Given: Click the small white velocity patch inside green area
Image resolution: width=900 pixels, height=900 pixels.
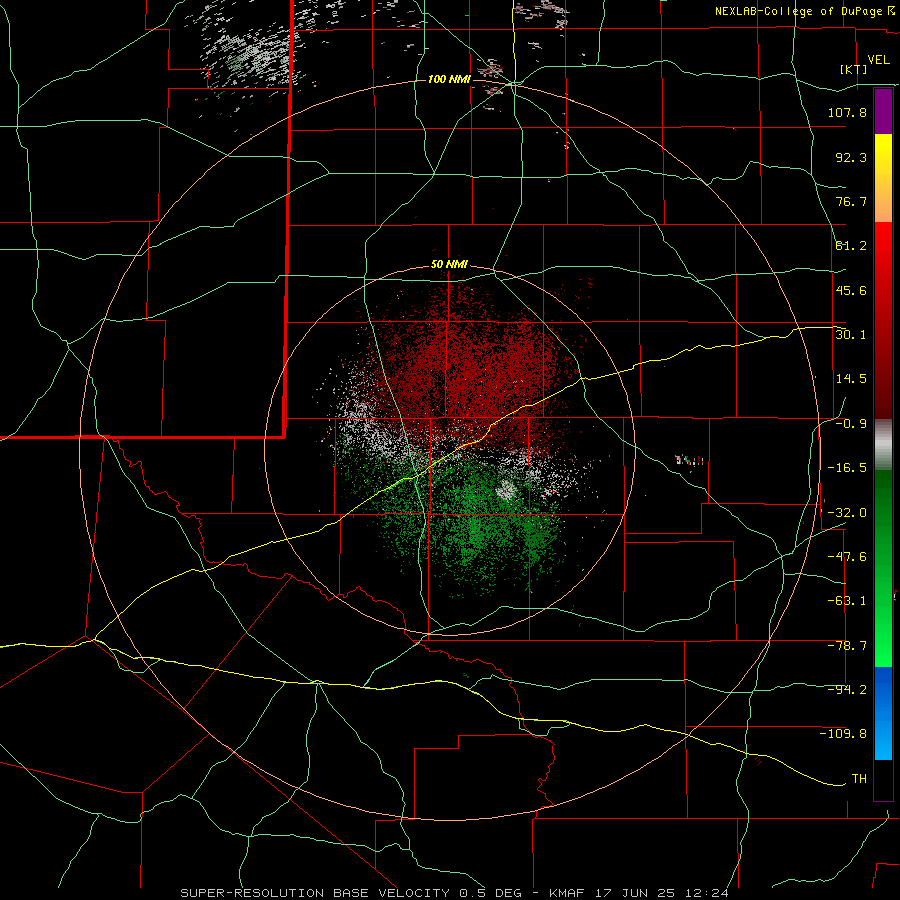Looking at the screenshot, I should click(x=506, y=490).
